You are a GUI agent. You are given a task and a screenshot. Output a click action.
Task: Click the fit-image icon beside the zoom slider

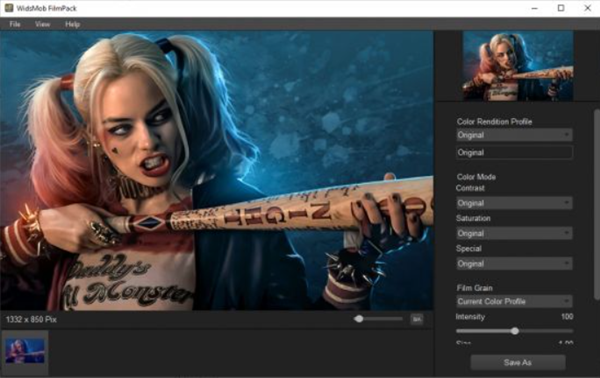tap(417, 319)
